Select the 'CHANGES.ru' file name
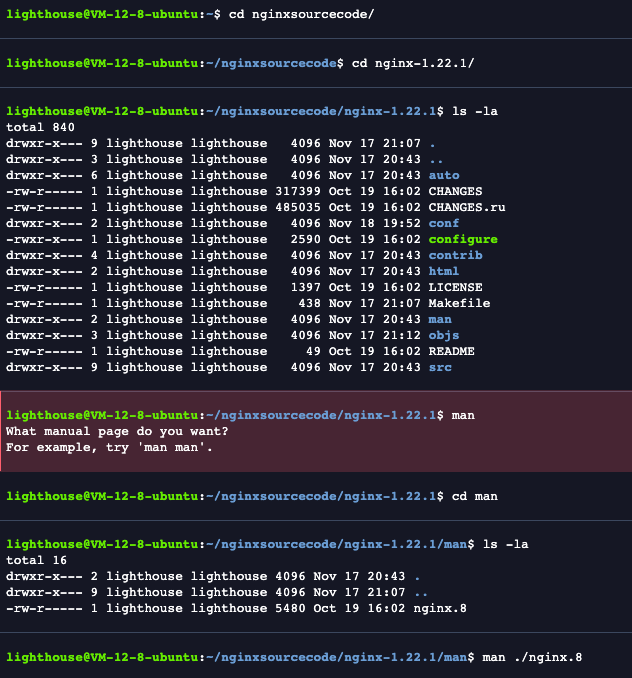 tap(467, 207)
